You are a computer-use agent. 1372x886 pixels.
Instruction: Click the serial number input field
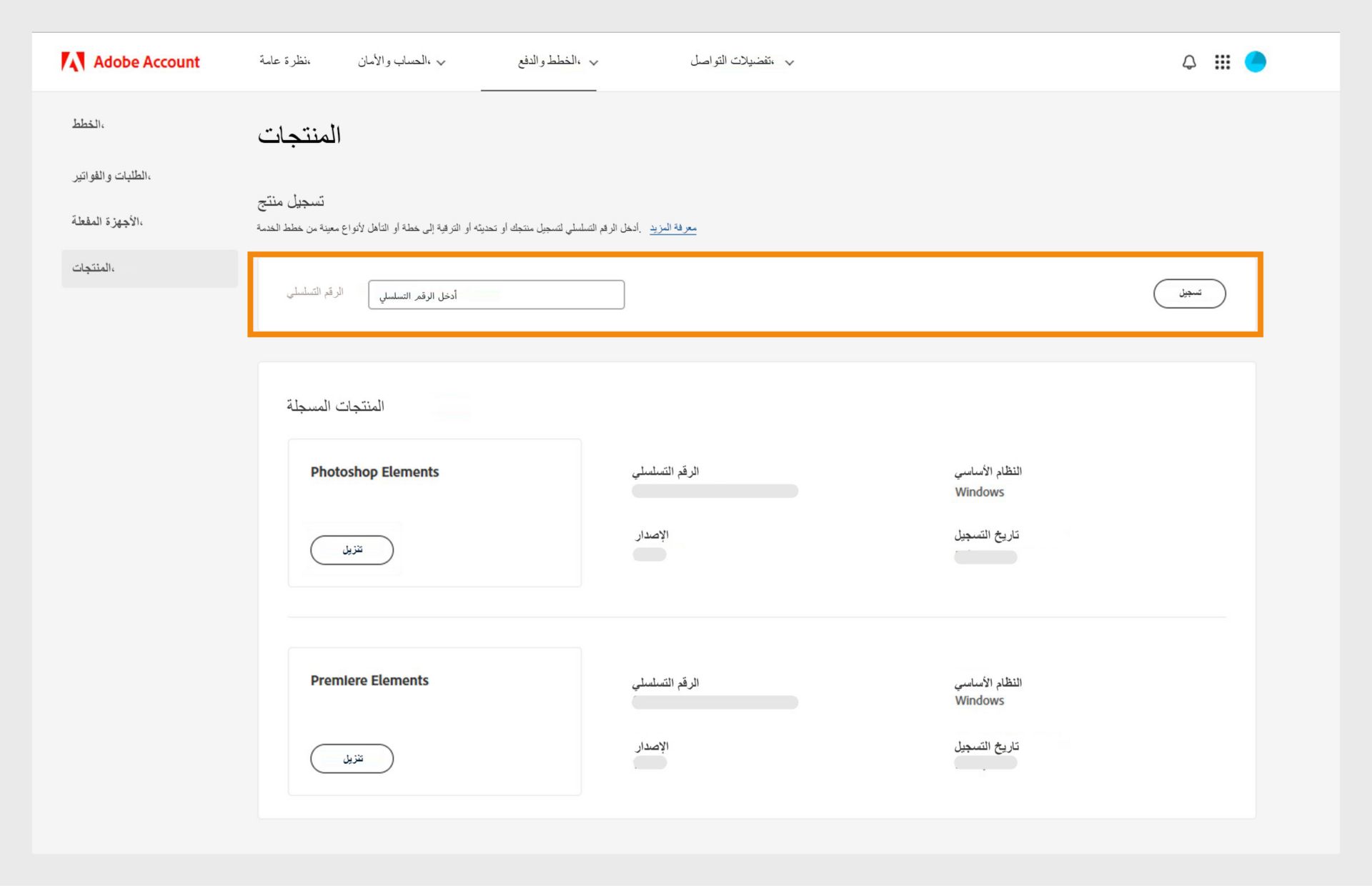click(496, 294)
